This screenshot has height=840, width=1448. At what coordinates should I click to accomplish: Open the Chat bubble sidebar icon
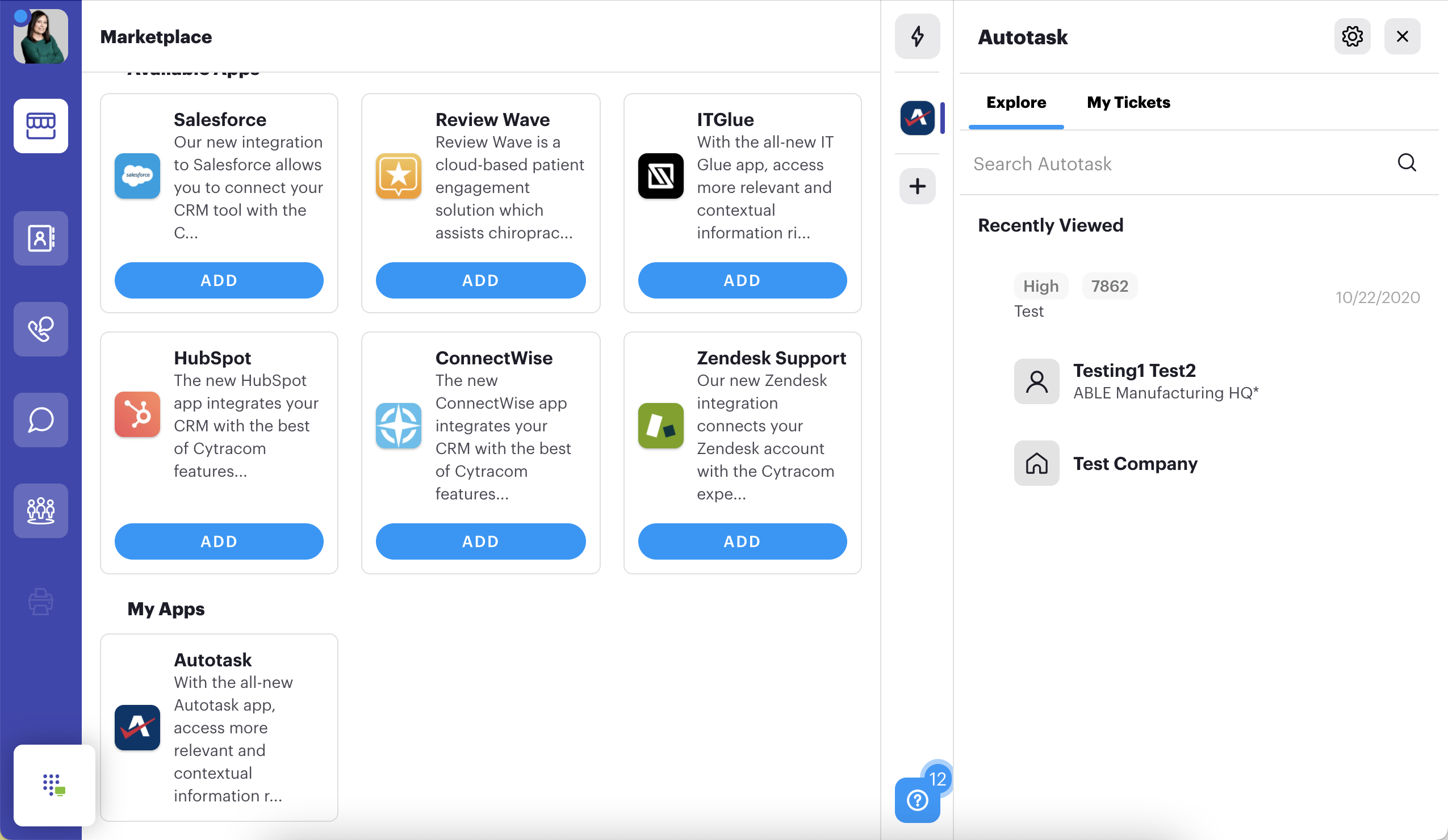[41, 419]
